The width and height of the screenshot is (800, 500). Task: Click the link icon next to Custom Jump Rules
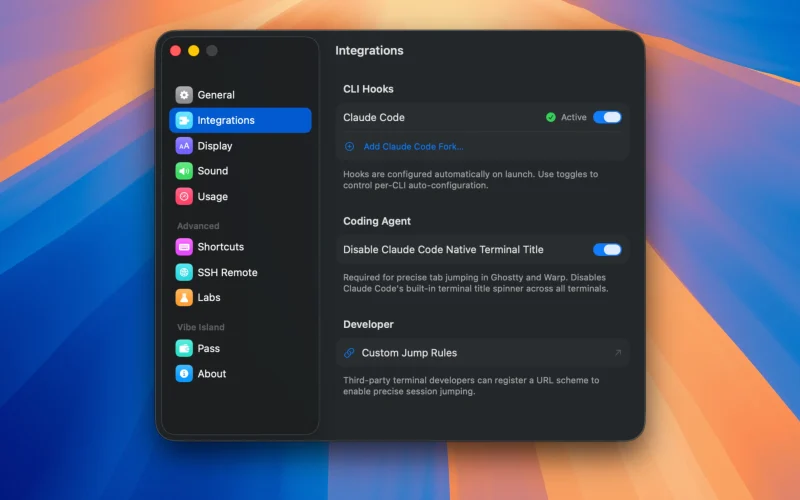tap(349, 353)
